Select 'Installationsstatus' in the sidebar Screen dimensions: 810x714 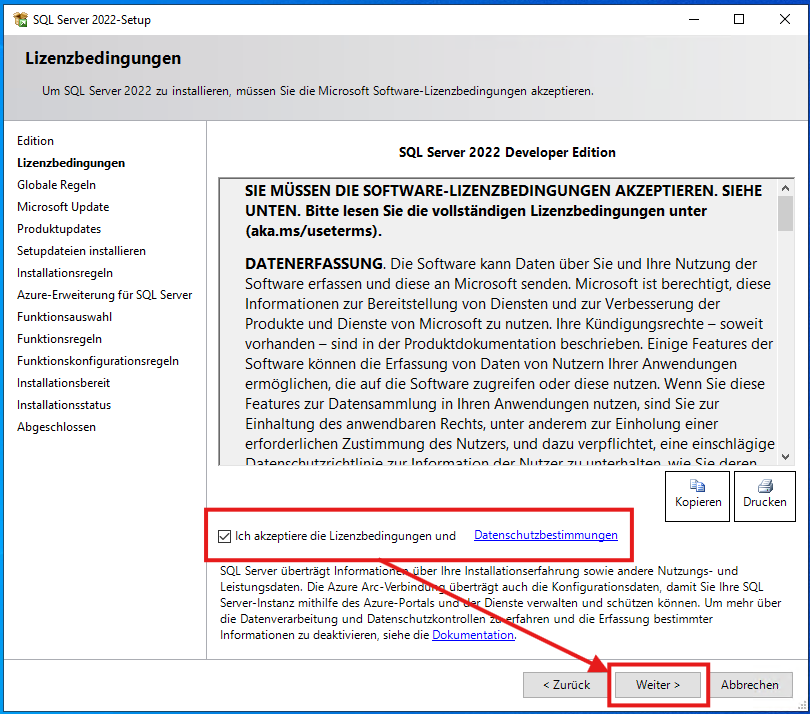(x=62, y=404)
